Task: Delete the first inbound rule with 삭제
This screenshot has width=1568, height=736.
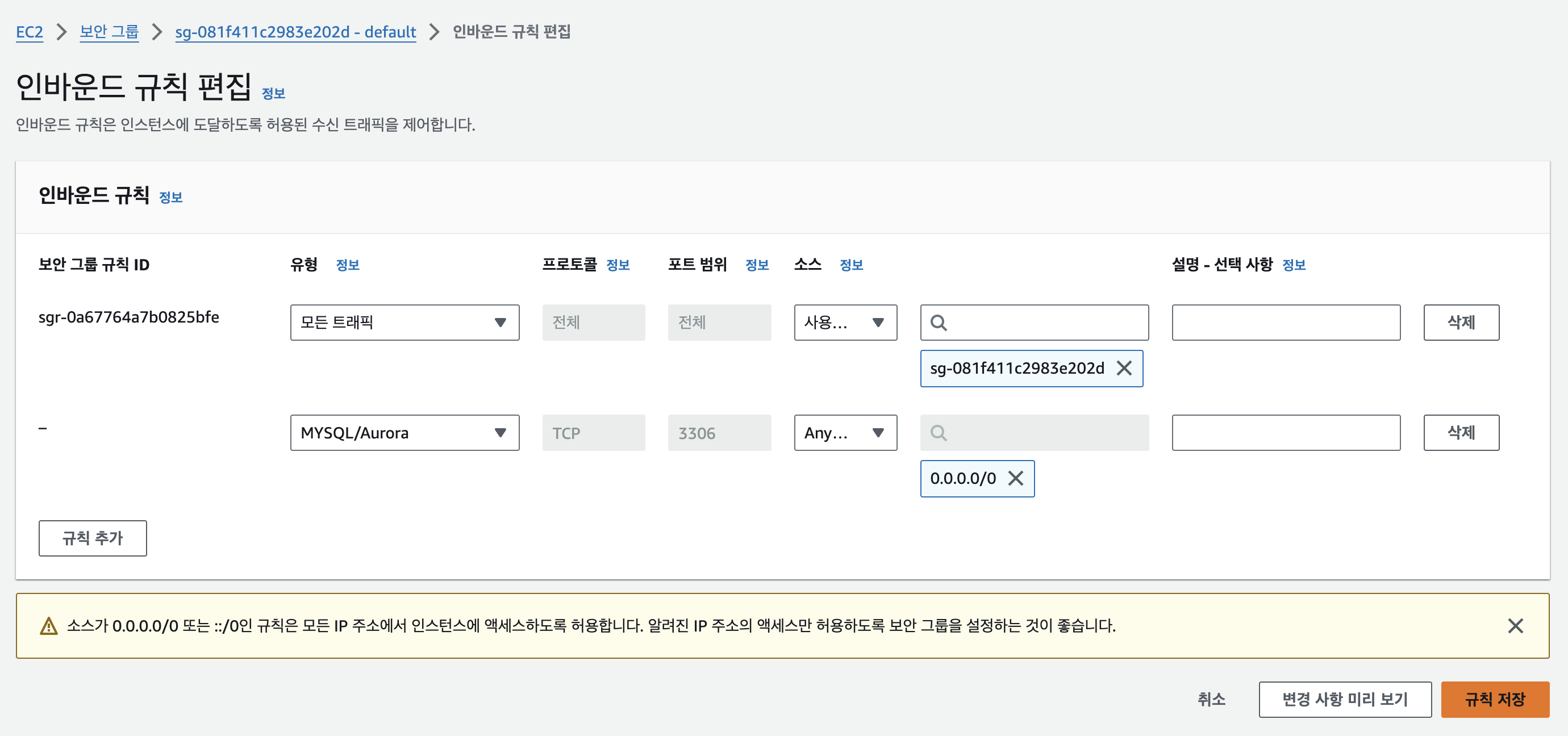Action: click(1460, 323)
